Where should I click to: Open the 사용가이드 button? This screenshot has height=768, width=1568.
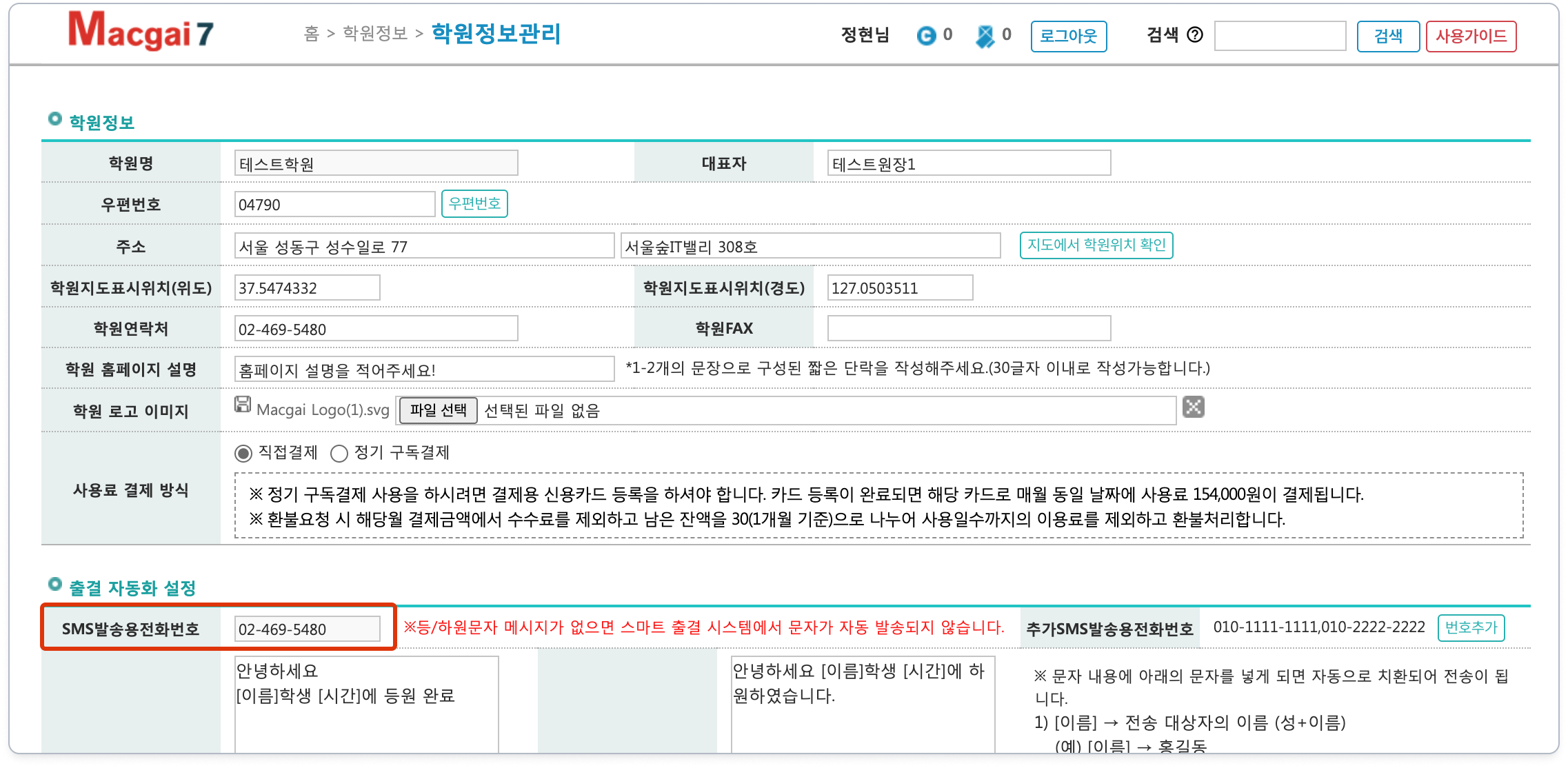(1470, 37)
